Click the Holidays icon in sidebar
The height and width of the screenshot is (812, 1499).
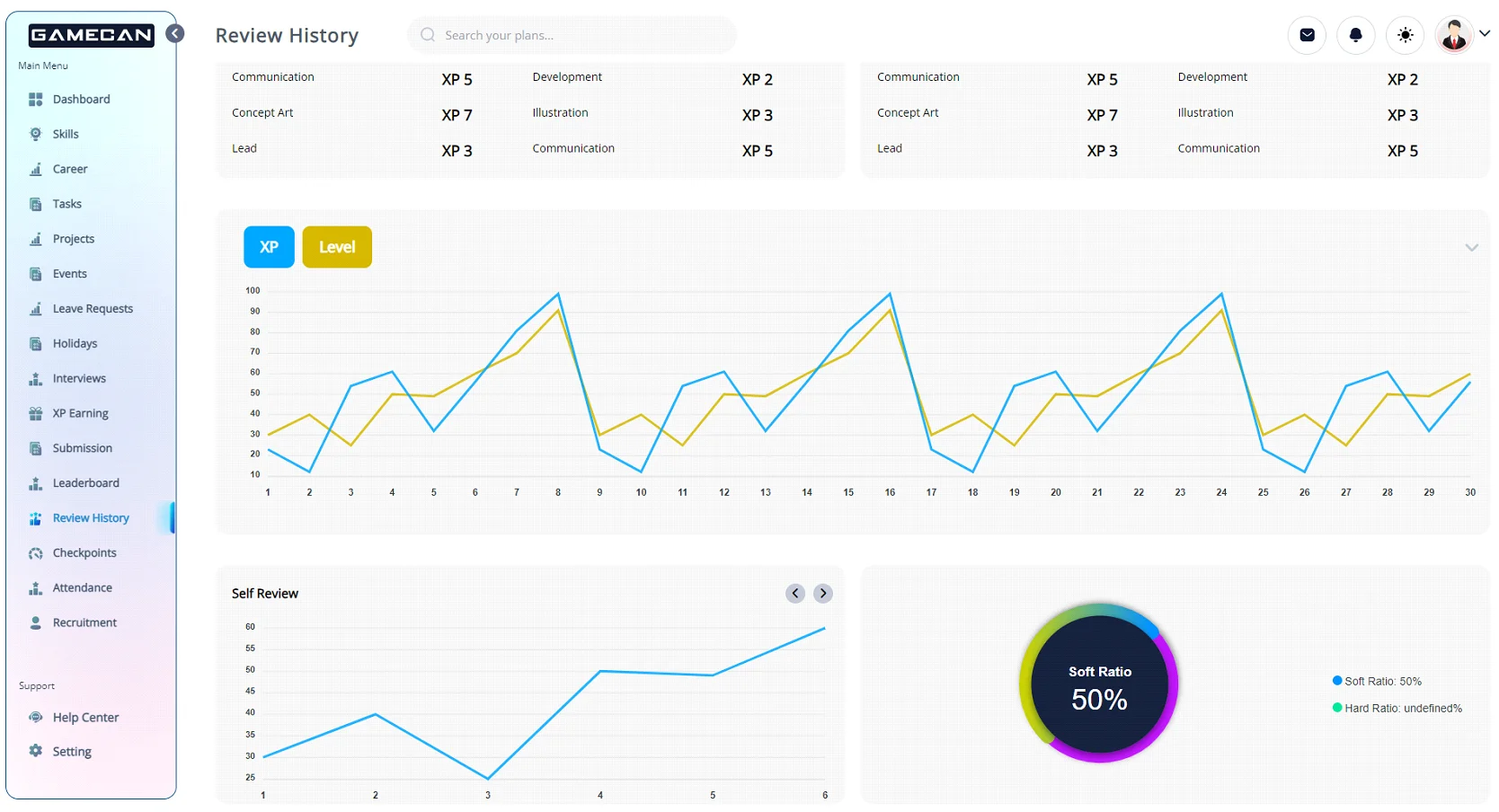36,344
